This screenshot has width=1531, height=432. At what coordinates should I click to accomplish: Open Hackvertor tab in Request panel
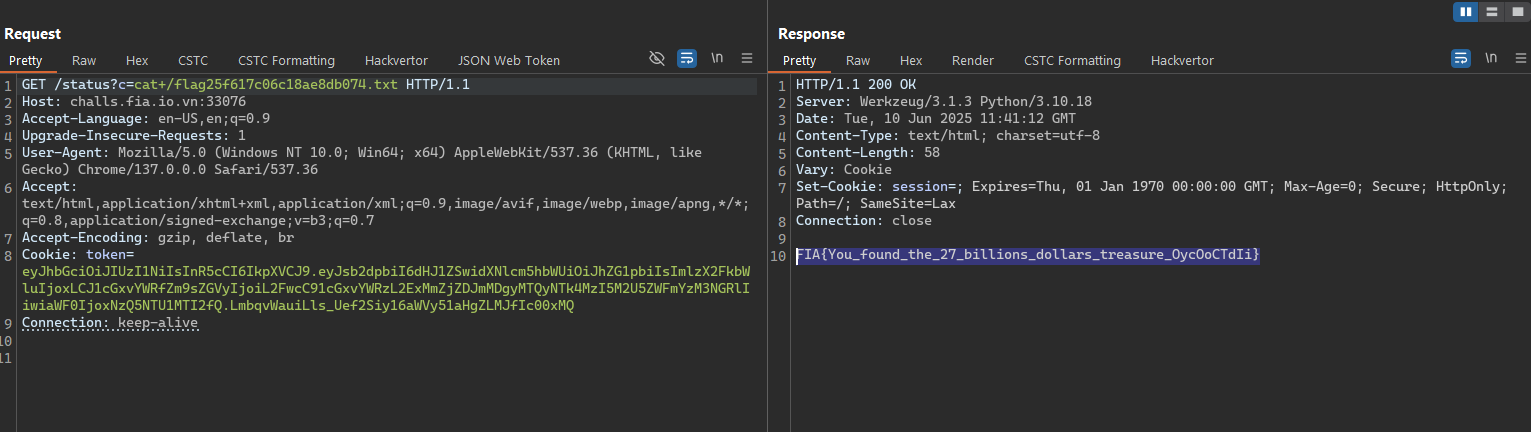[396, 60]
